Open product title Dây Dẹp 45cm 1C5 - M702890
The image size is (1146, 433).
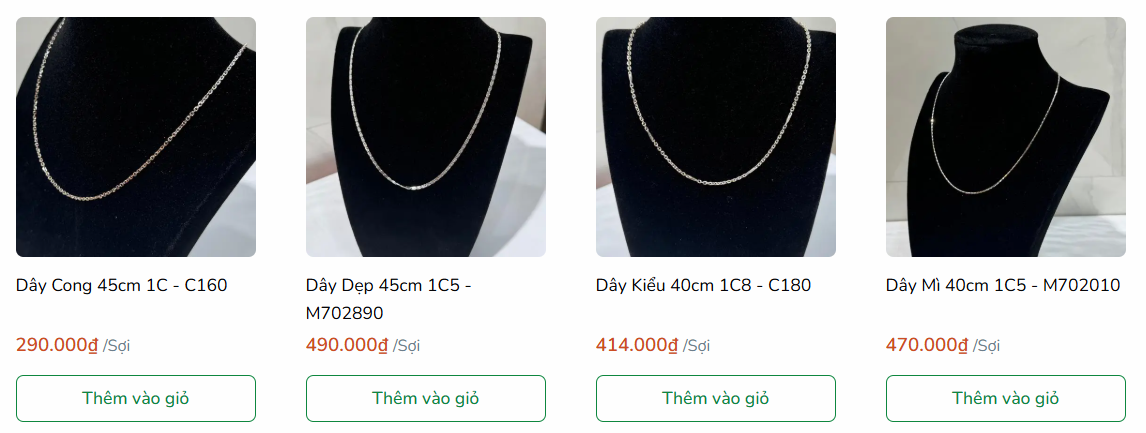pos(388,299)
